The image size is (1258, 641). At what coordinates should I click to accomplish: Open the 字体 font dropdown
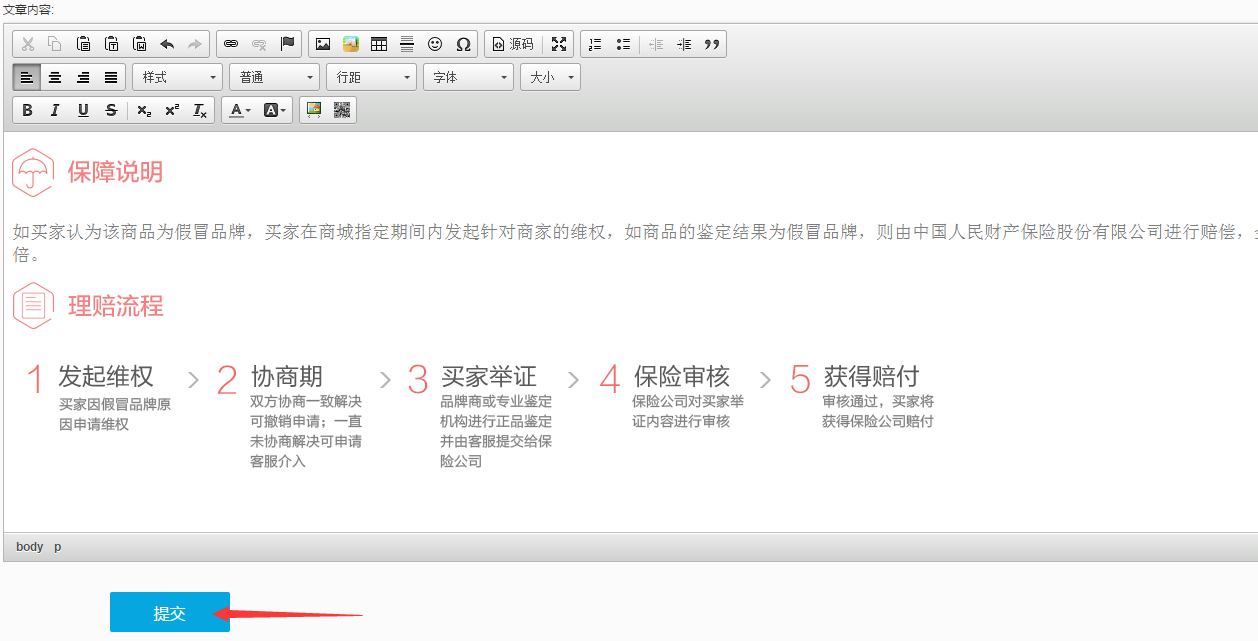[468, 77]
